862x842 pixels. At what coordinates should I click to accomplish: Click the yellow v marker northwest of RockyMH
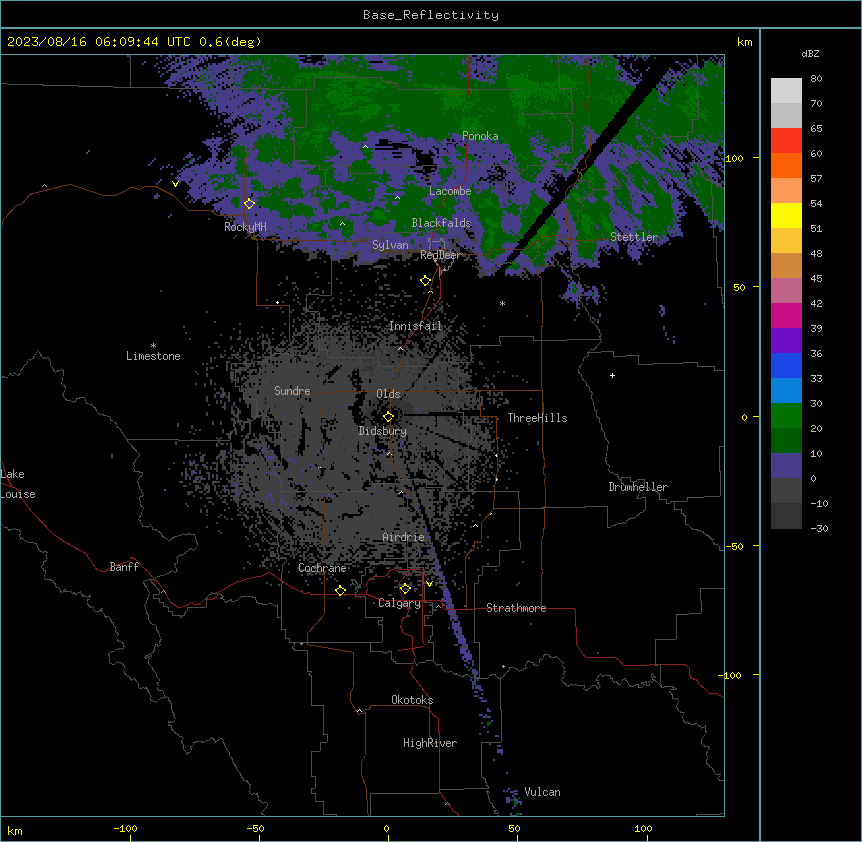coord(175,184)
